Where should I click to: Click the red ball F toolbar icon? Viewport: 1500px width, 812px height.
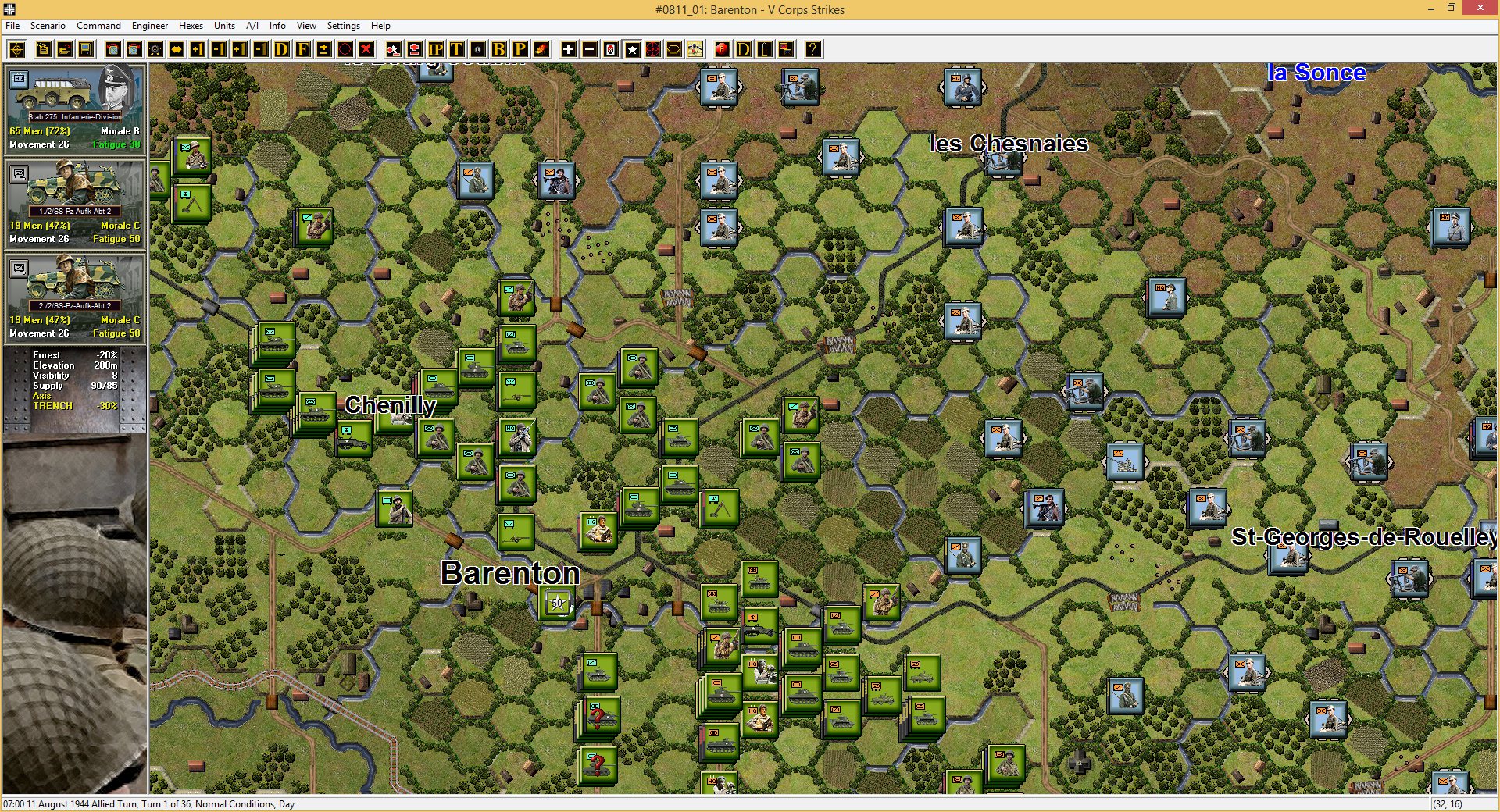pyautogui.click(x=722, y=49)
